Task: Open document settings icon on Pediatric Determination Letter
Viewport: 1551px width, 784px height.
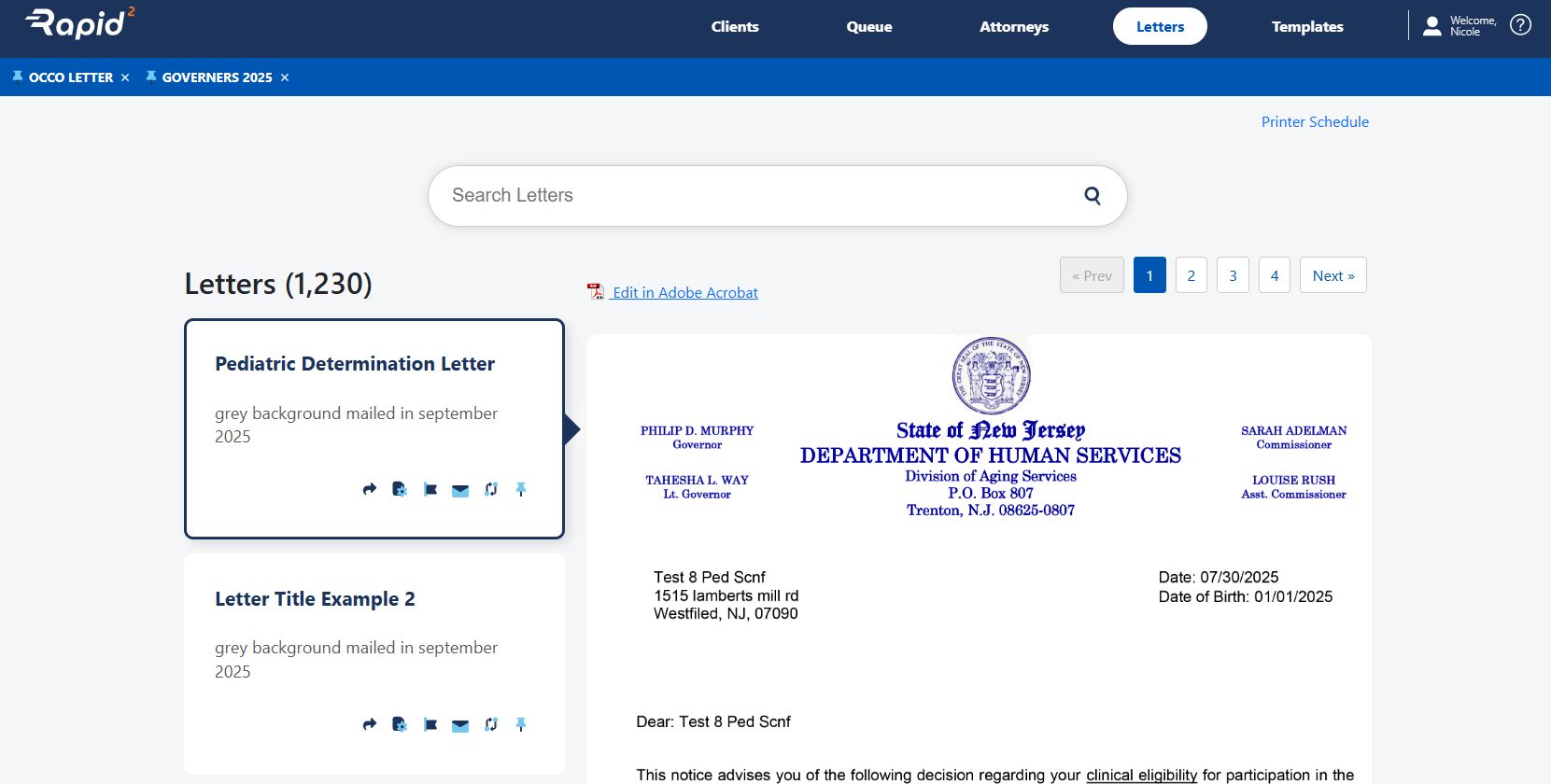Action: click(x=400, y=489)
